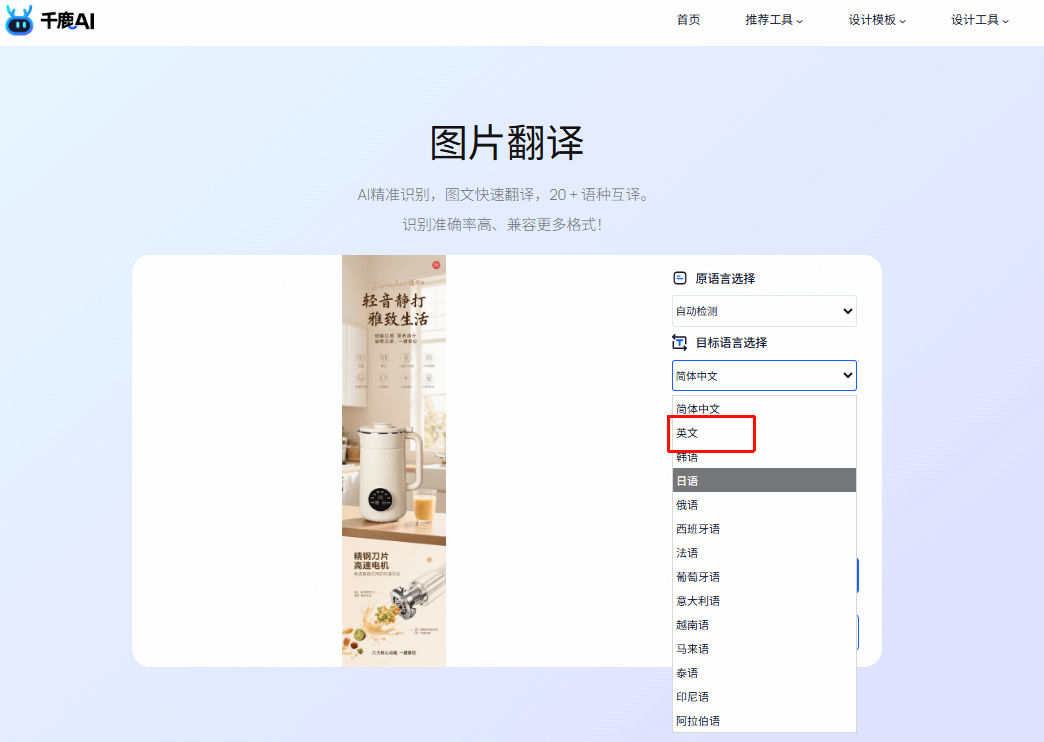Viewport: 1044px width, 742px height.
Task: Open the 设计模板 navigation menu
Action: pos(872,18)
